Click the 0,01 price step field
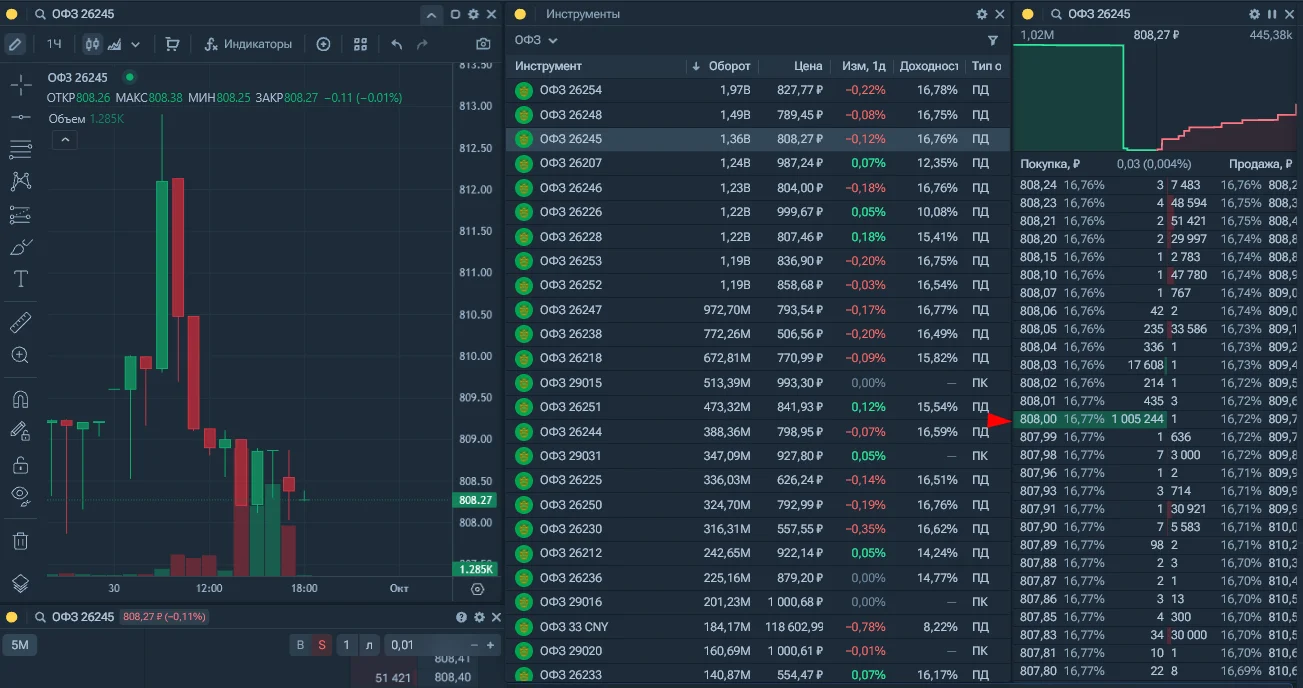 point(425,645)
